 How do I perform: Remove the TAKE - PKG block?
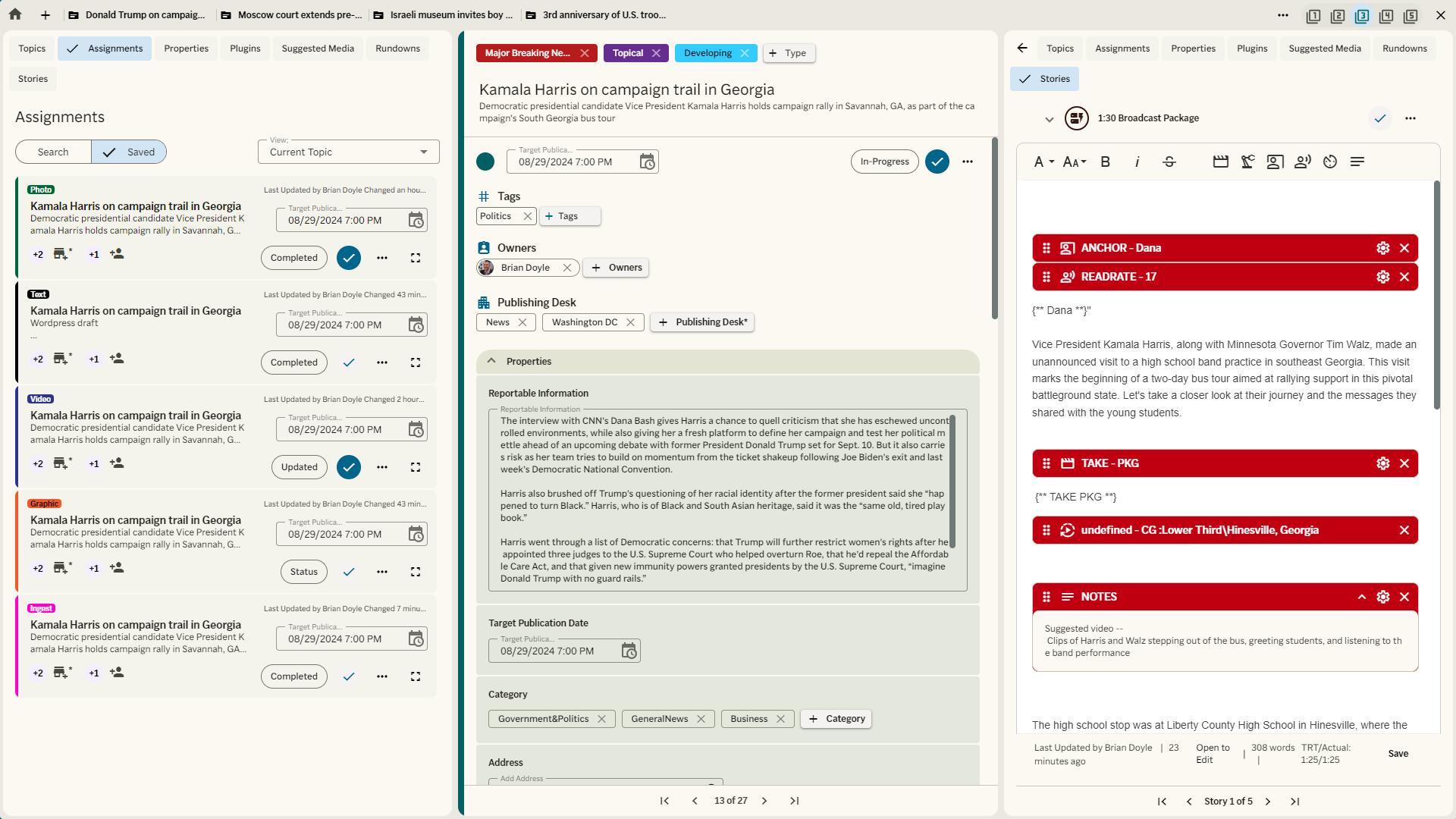click(x=1404, y=463)
